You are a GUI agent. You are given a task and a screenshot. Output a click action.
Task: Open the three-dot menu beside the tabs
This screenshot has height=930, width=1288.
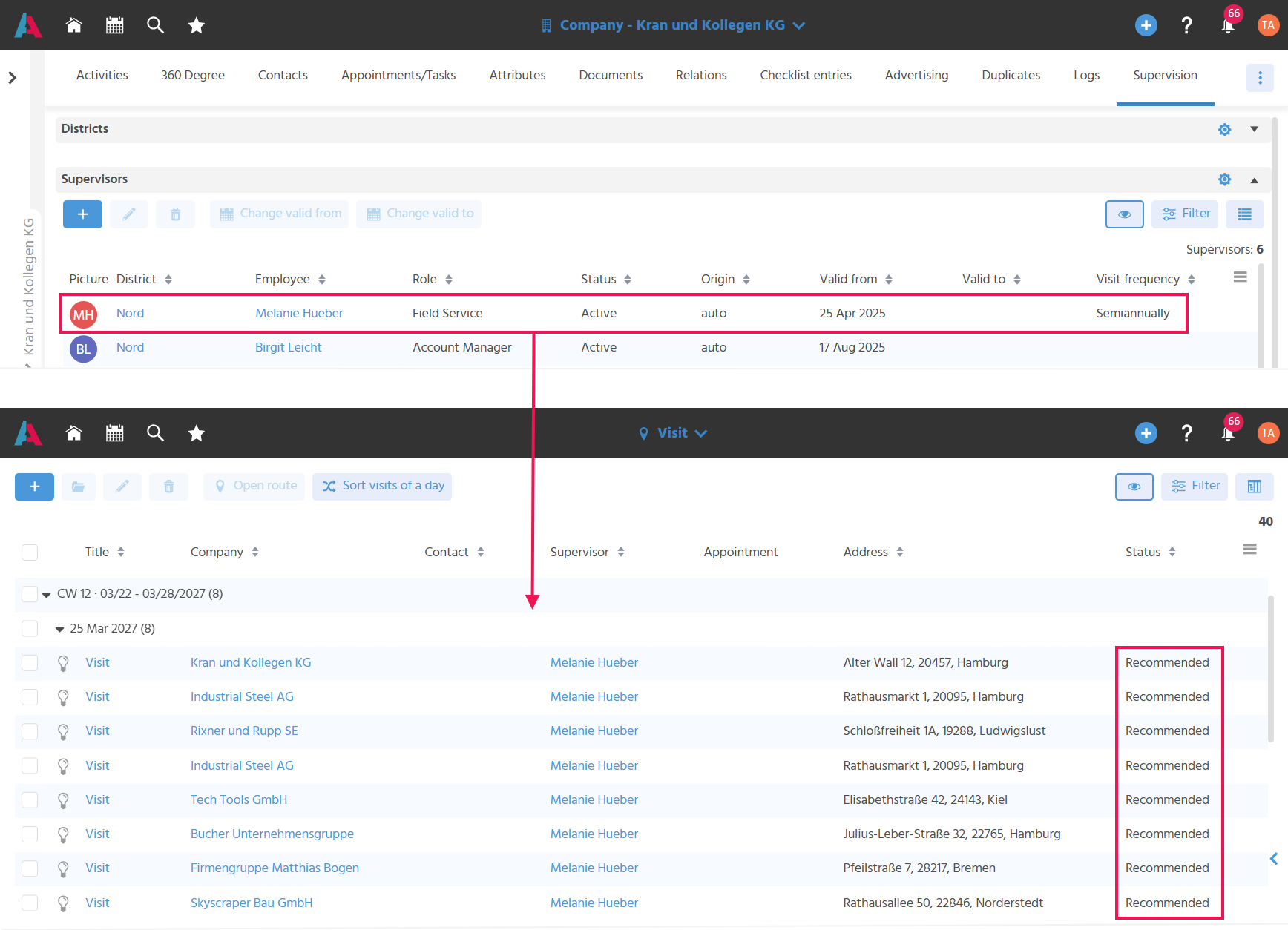(x=1260, y=77)
